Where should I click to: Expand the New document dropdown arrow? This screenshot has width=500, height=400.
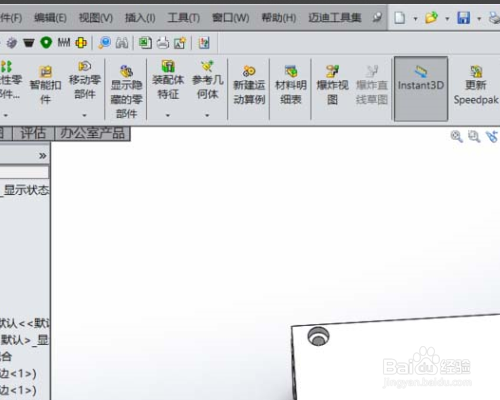[x=415, y=19]
